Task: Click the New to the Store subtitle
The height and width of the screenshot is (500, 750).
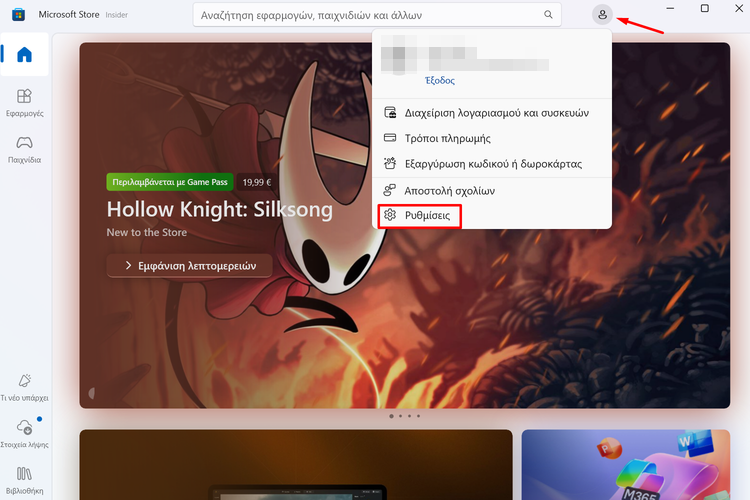Action: 147,233
